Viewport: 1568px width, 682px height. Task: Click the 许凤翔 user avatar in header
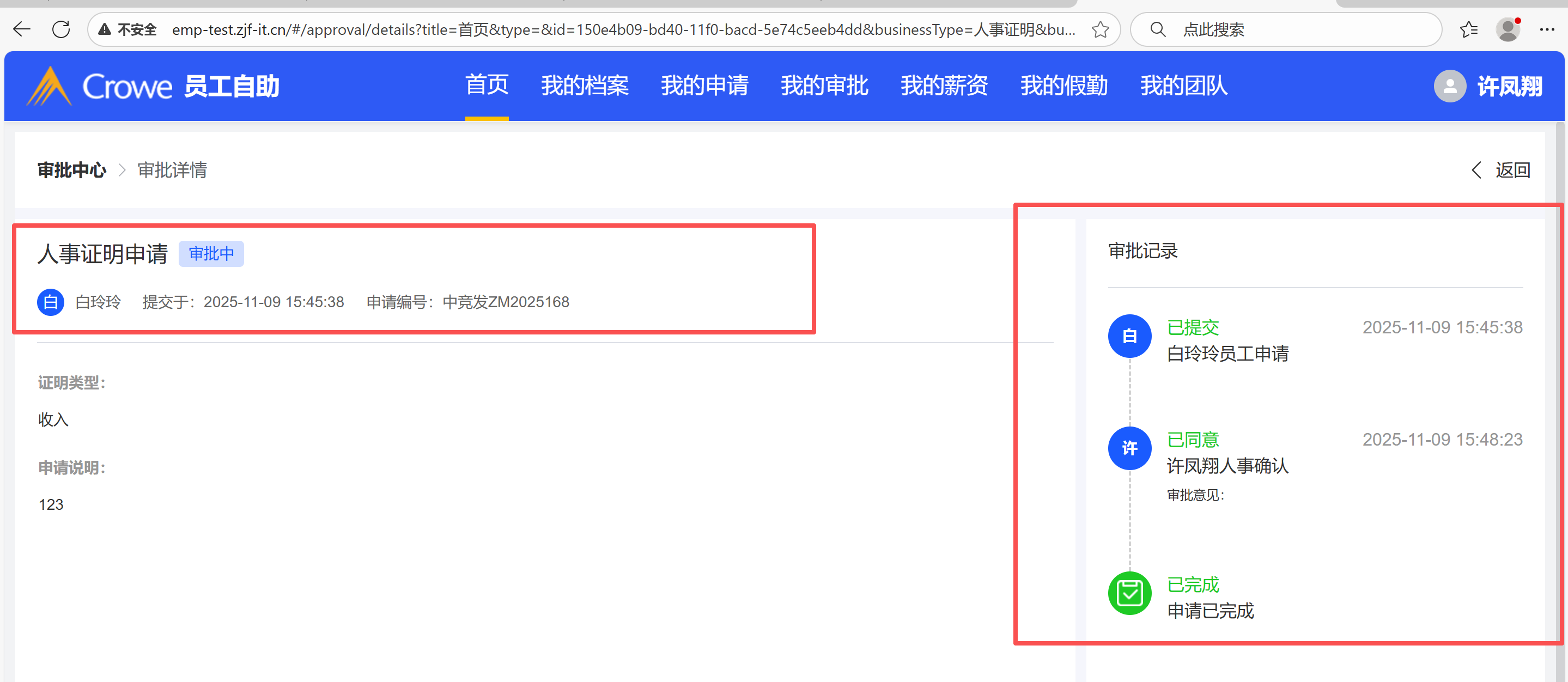(x=1450, y=86)
